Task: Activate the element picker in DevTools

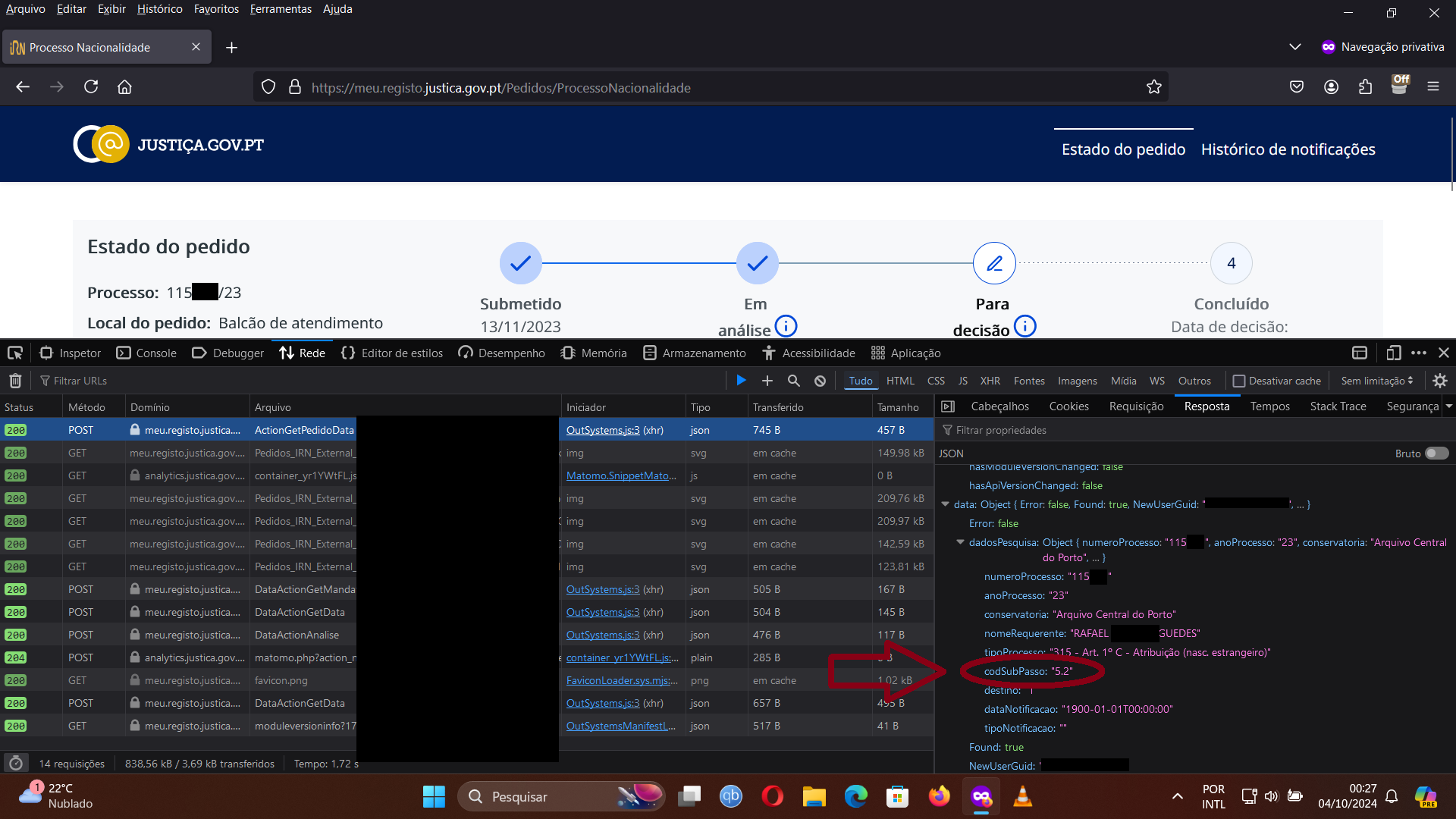Action: (x=15, y=353)
